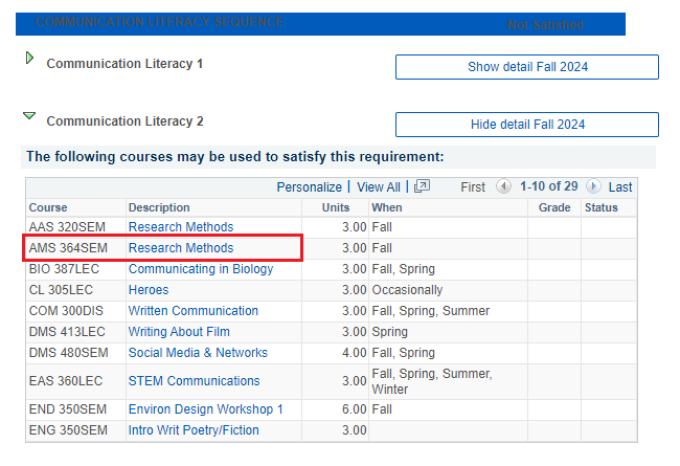Open the Personalize table link
Screen dimensions: 680x466
tap(309, 187)
